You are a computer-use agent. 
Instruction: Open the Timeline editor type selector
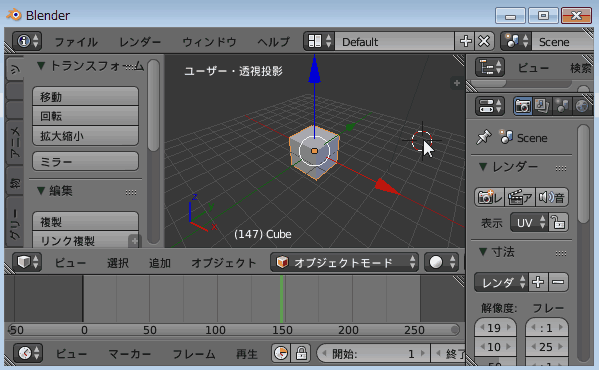[28, 353]
